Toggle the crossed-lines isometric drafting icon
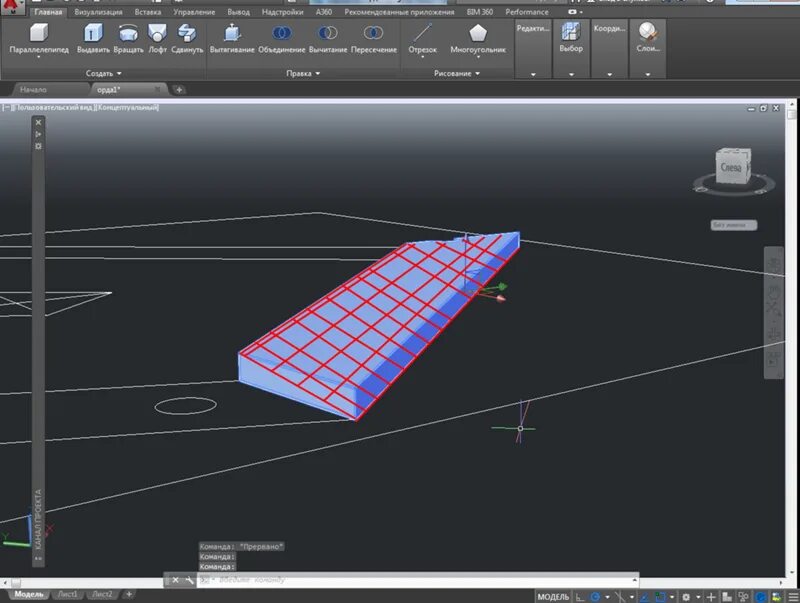 click(620, 596)
